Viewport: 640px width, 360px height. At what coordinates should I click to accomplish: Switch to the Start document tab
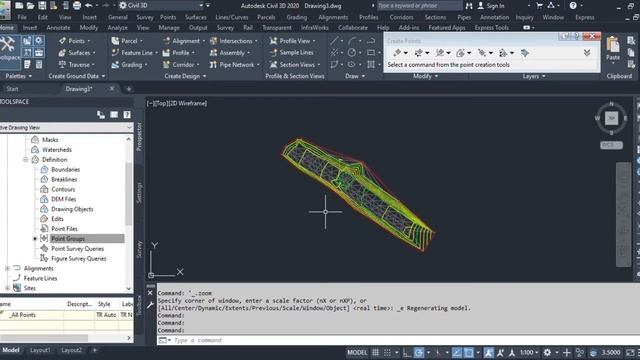pos(12,89)
